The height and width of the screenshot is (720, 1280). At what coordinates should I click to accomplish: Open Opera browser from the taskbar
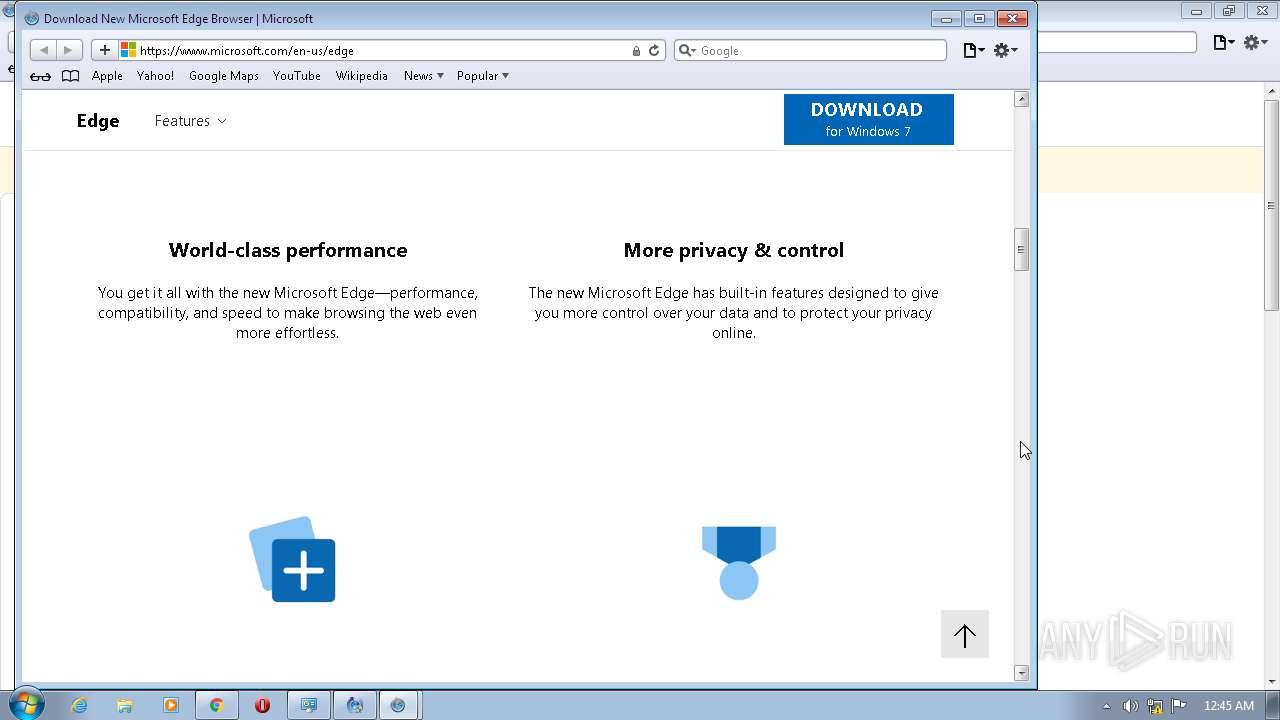[x=262, y=705]
